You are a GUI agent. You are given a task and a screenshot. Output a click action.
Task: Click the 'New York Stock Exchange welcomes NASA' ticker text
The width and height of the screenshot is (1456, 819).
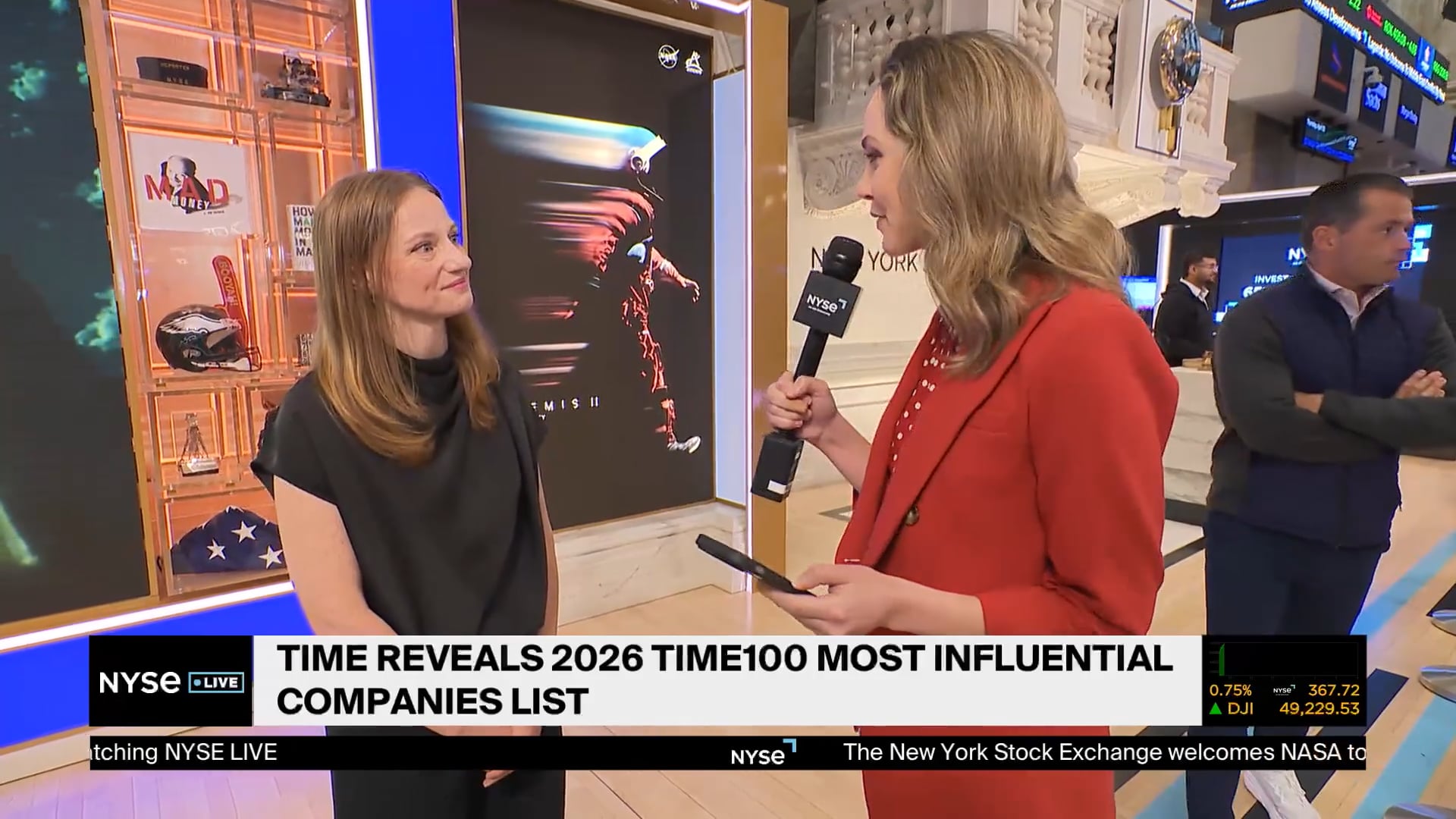tap(1103, 752)
